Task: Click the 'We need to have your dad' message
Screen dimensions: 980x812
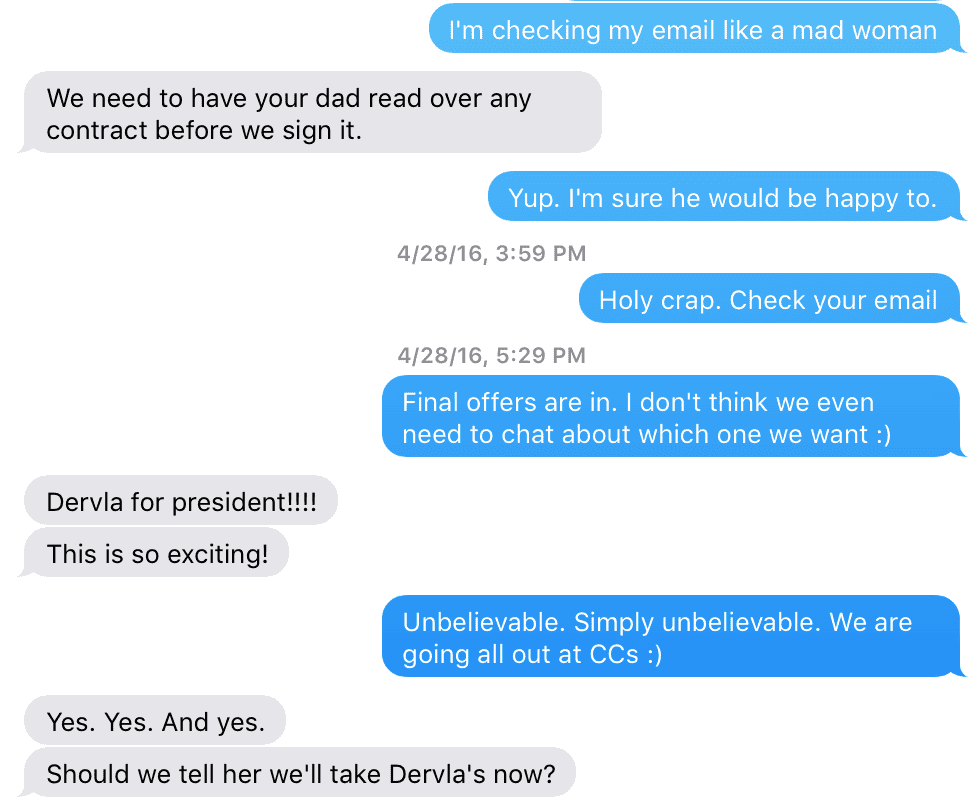Action: 312,113
